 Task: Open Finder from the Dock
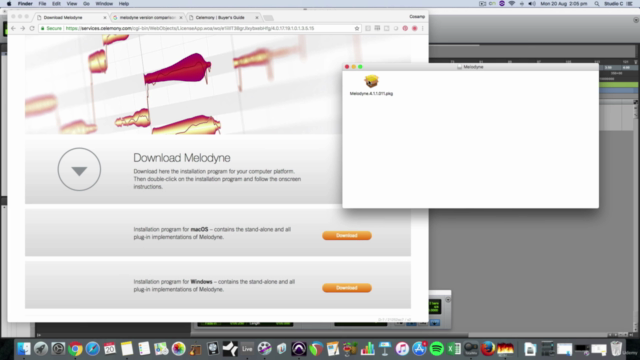(24, 349)
